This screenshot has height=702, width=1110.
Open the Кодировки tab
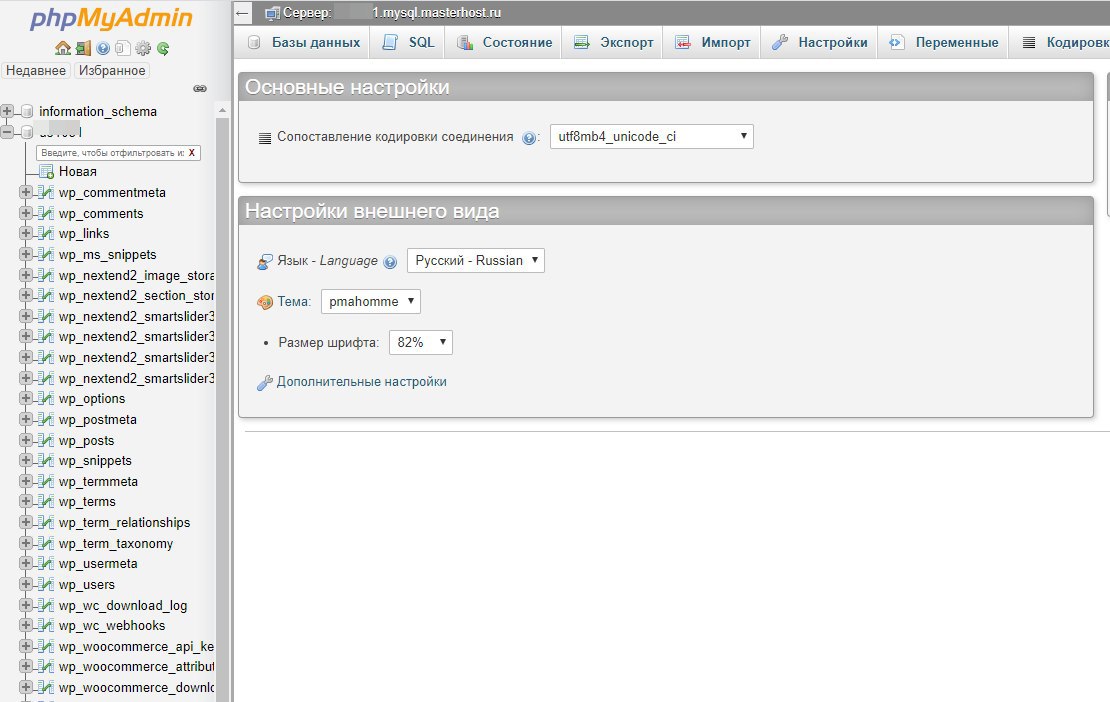point(1060,42)
